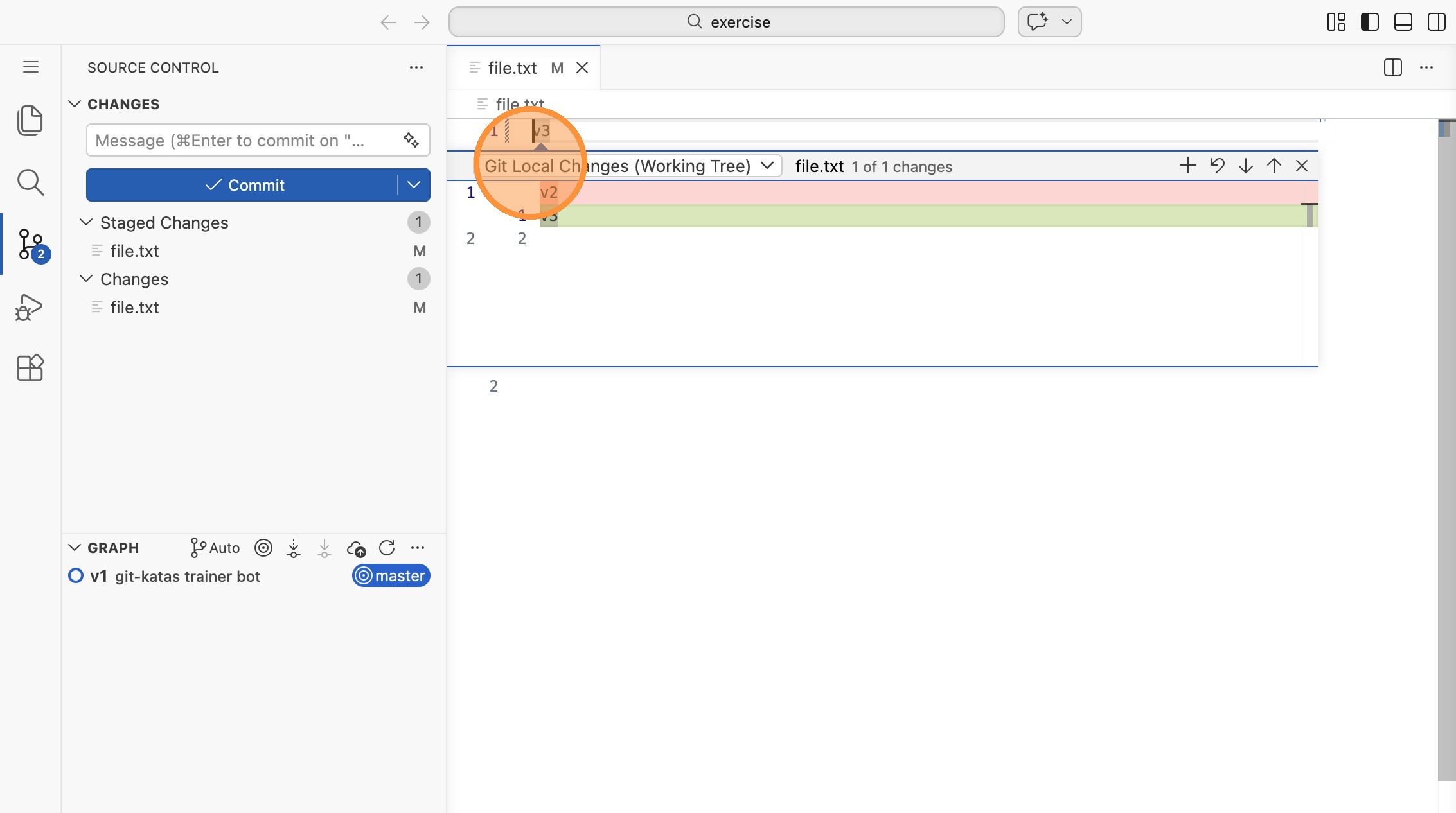
Task: Open the Explorer view icon
Action: tap(30, 120)
